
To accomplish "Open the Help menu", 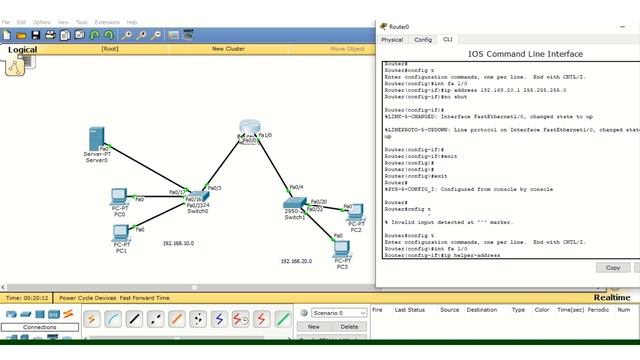I will [x=132, y=22].
